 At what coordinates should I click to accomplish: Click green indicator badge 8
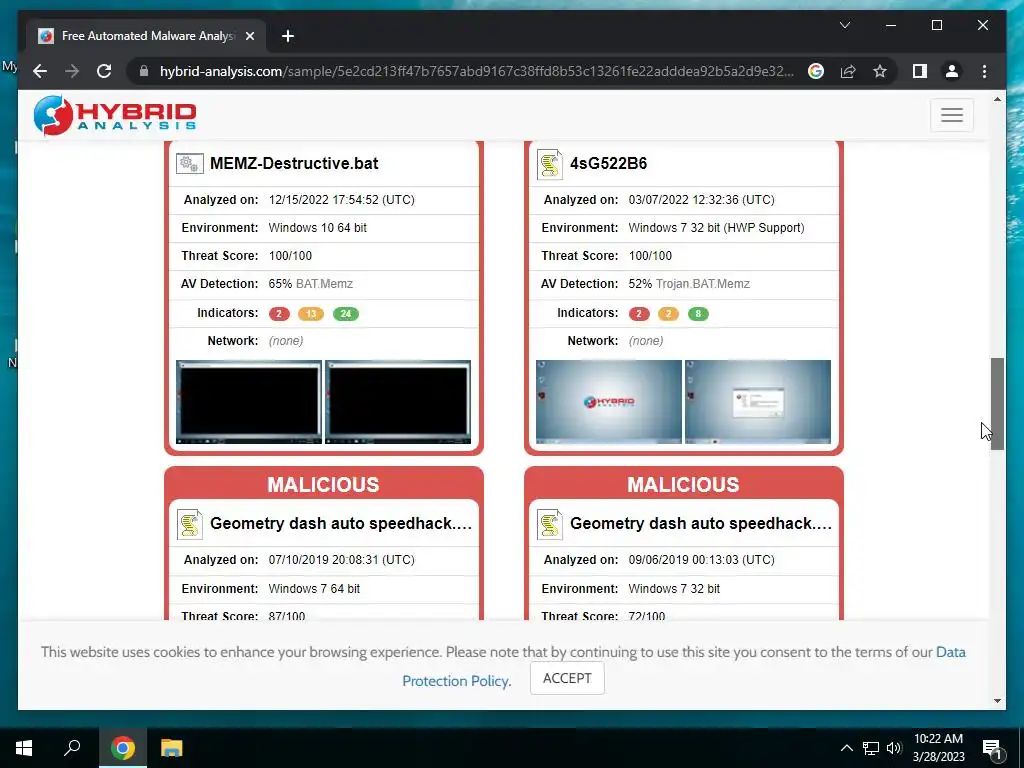[x=698, y=313]
